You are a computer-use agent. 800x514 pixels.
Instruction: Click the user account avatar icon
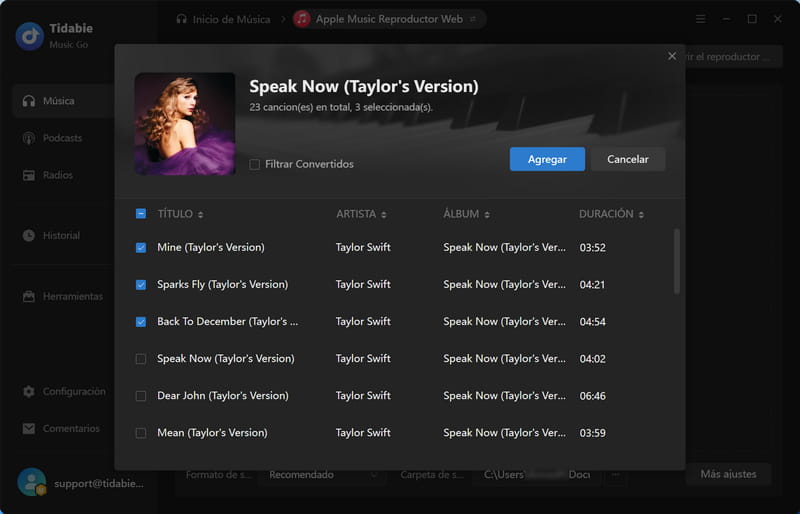(x=32, y=482)
